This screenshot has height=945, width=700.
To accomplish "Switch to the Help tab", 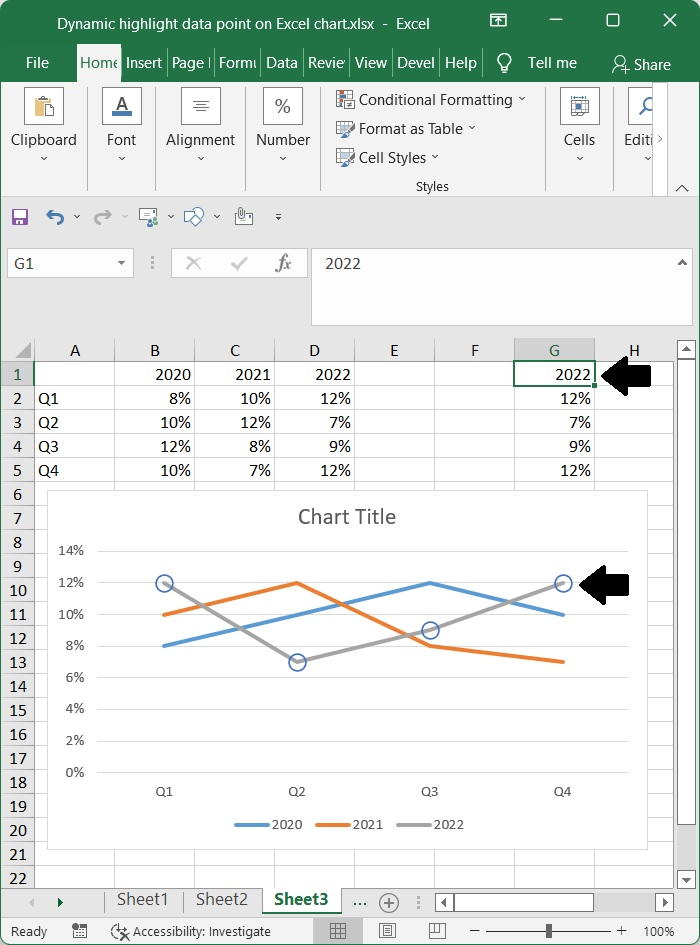I will pyautogui.click(x=461, y=63).
